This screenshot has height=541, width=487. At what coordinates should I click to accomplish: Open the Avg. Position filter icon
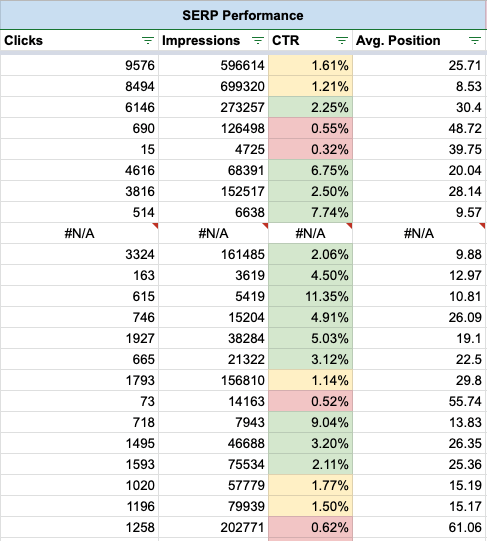click(475, 41)
